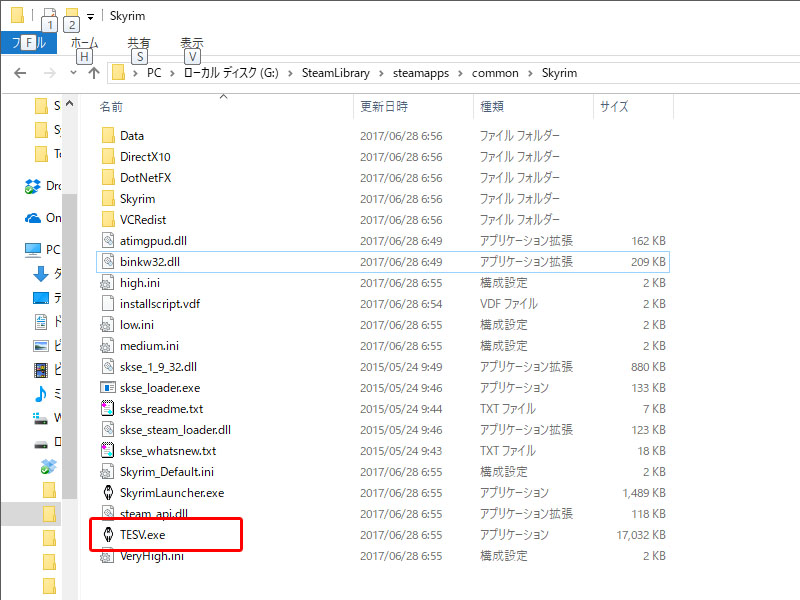The height and width of the screenshot is (600, 800).
Task: Click the Windows drive icon in sidebar
Action: 41,418
